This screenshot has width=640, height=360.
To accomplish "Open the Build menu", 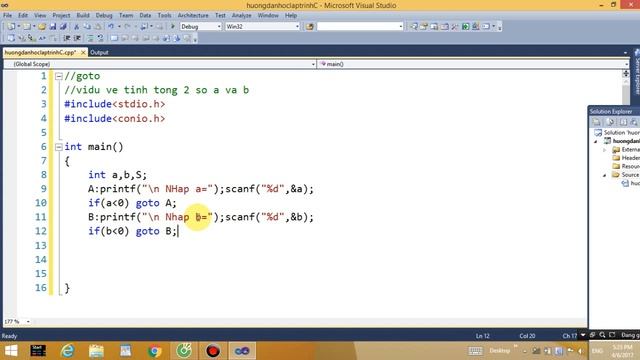I will point(83,15).
